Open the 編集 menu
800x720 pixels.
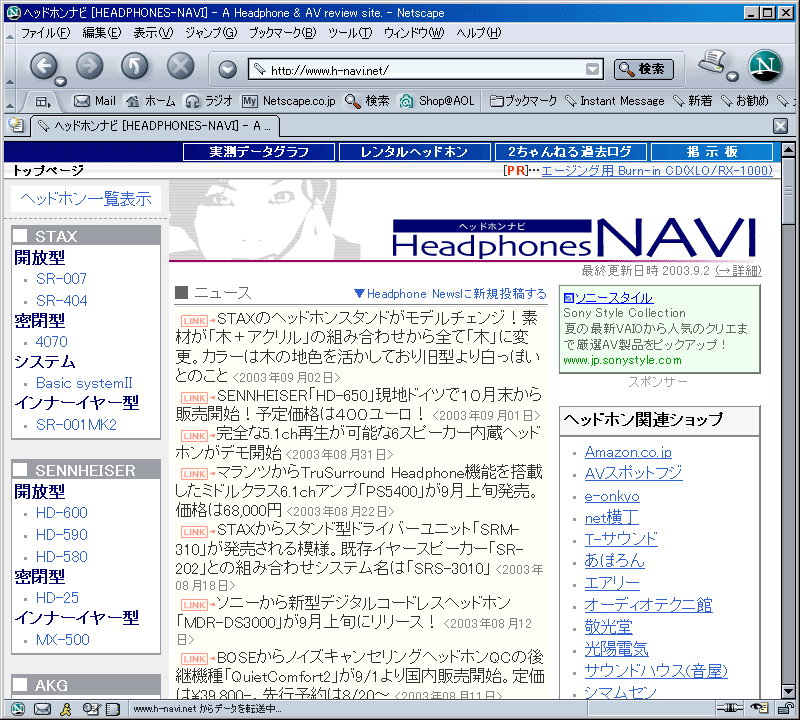coord(102,33)
